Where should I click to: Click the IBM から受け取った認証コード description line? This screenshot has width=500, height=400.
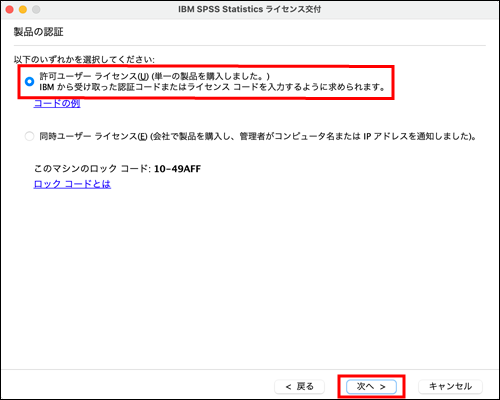pos(212,87)
